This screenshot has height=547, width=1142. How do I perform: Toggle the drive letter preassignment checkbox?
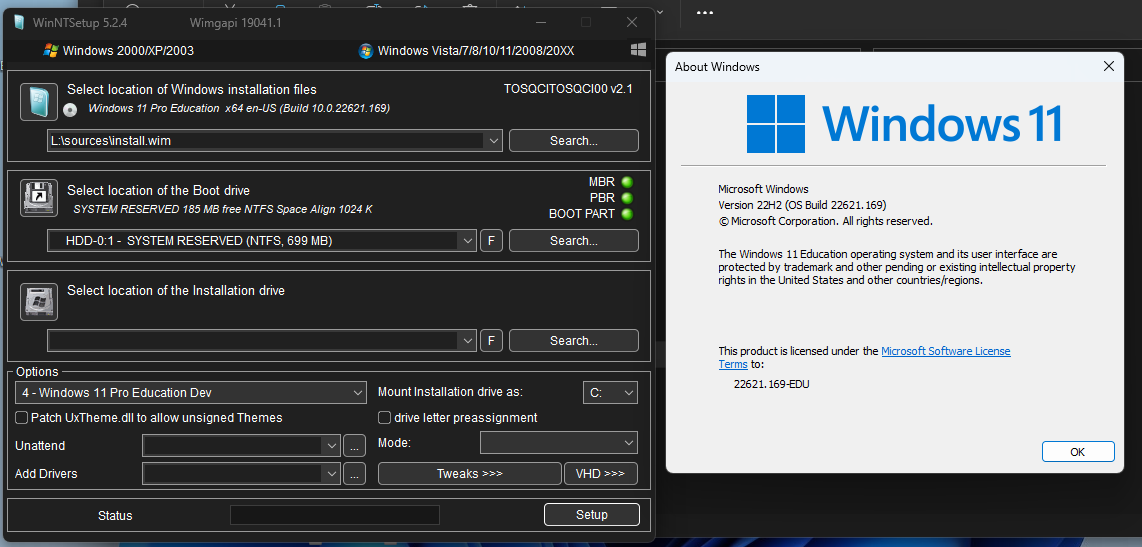coord(385,418)
